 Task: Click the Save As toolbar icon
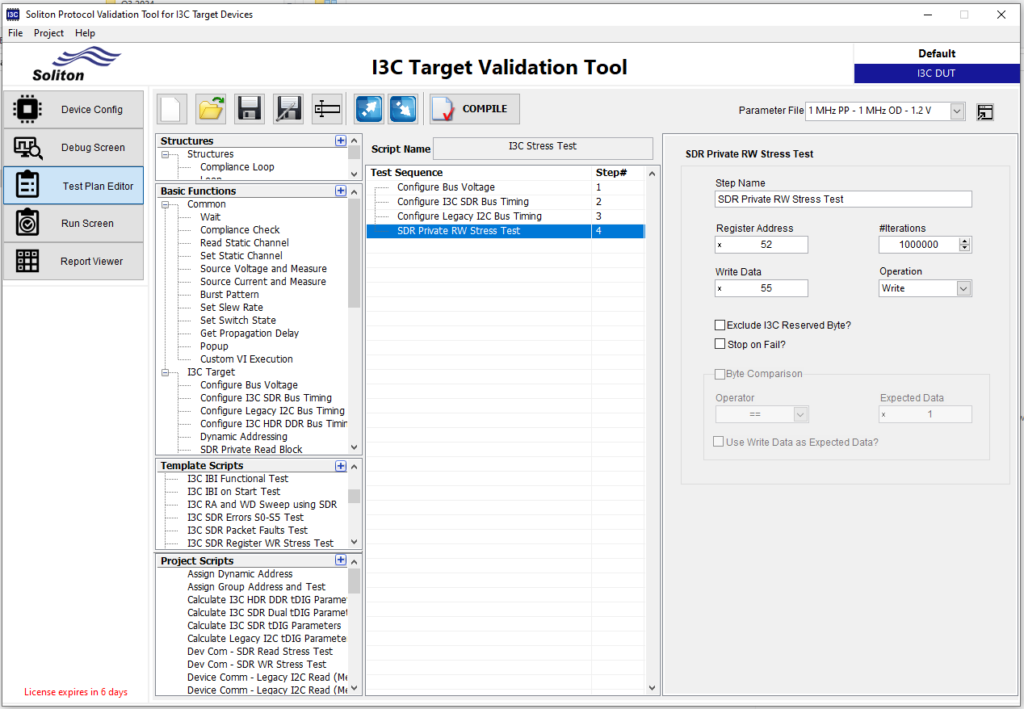pos(288,108)
